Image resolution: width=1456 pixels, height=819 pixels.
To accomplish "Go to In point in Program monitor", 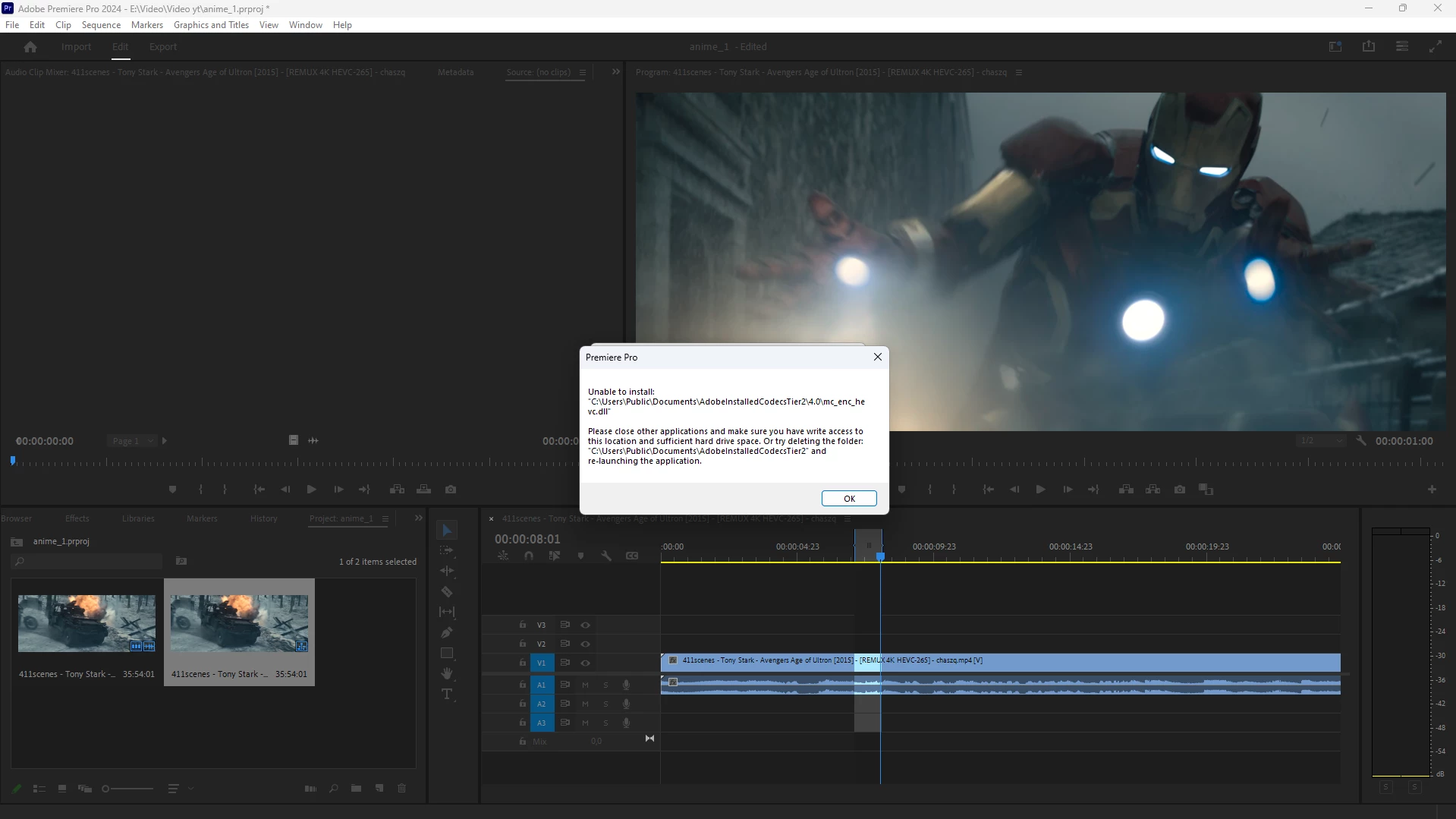I will pos(988,490).
